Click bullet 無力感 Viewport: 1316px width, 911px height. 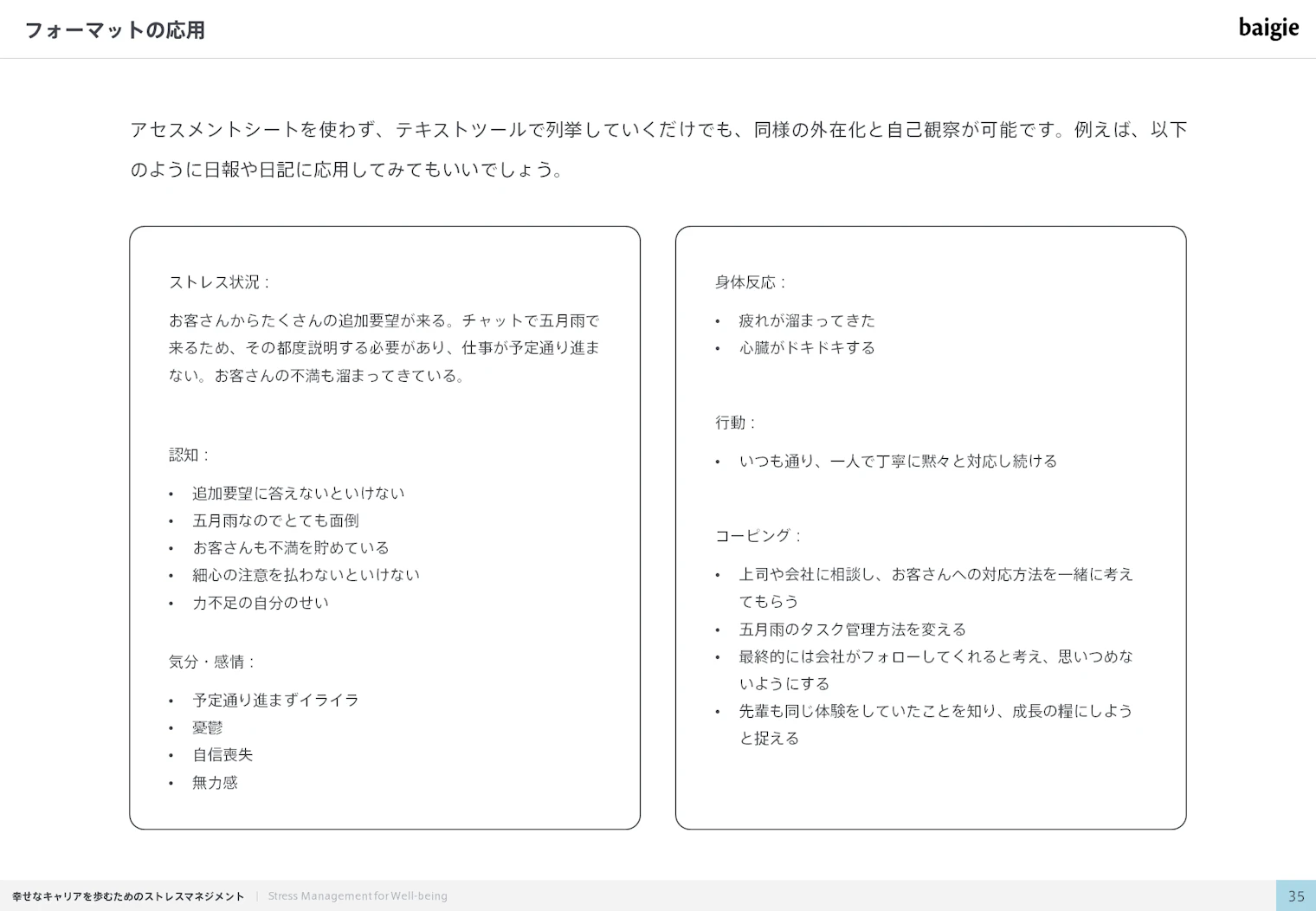[x=215, y=783]
